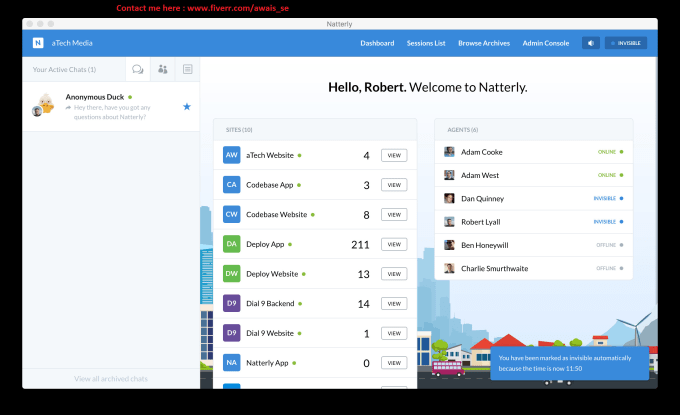Image resolution: width=680 pixels, height=415 pixels.
Task: Click Deploy App's count 211
Action: tap(360, 245)
